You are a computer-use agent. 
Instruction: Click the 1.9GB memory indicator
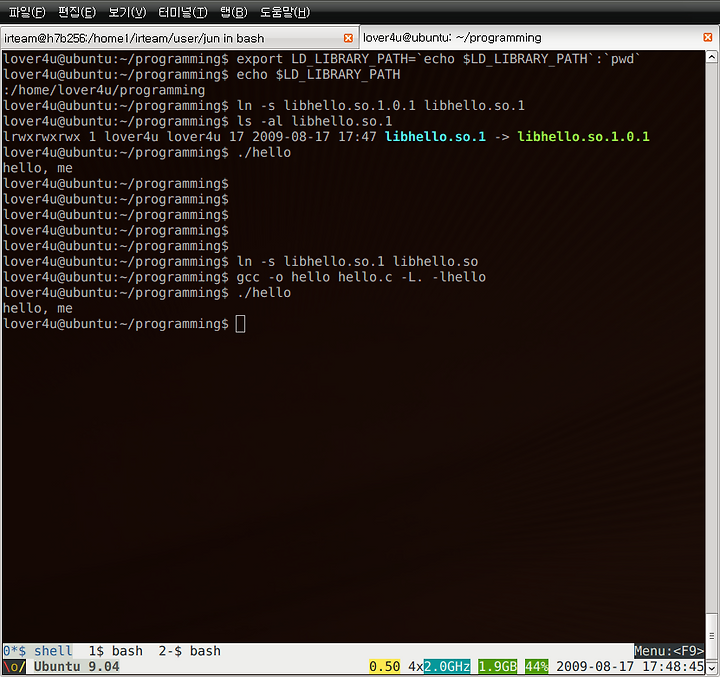[498, 666]
